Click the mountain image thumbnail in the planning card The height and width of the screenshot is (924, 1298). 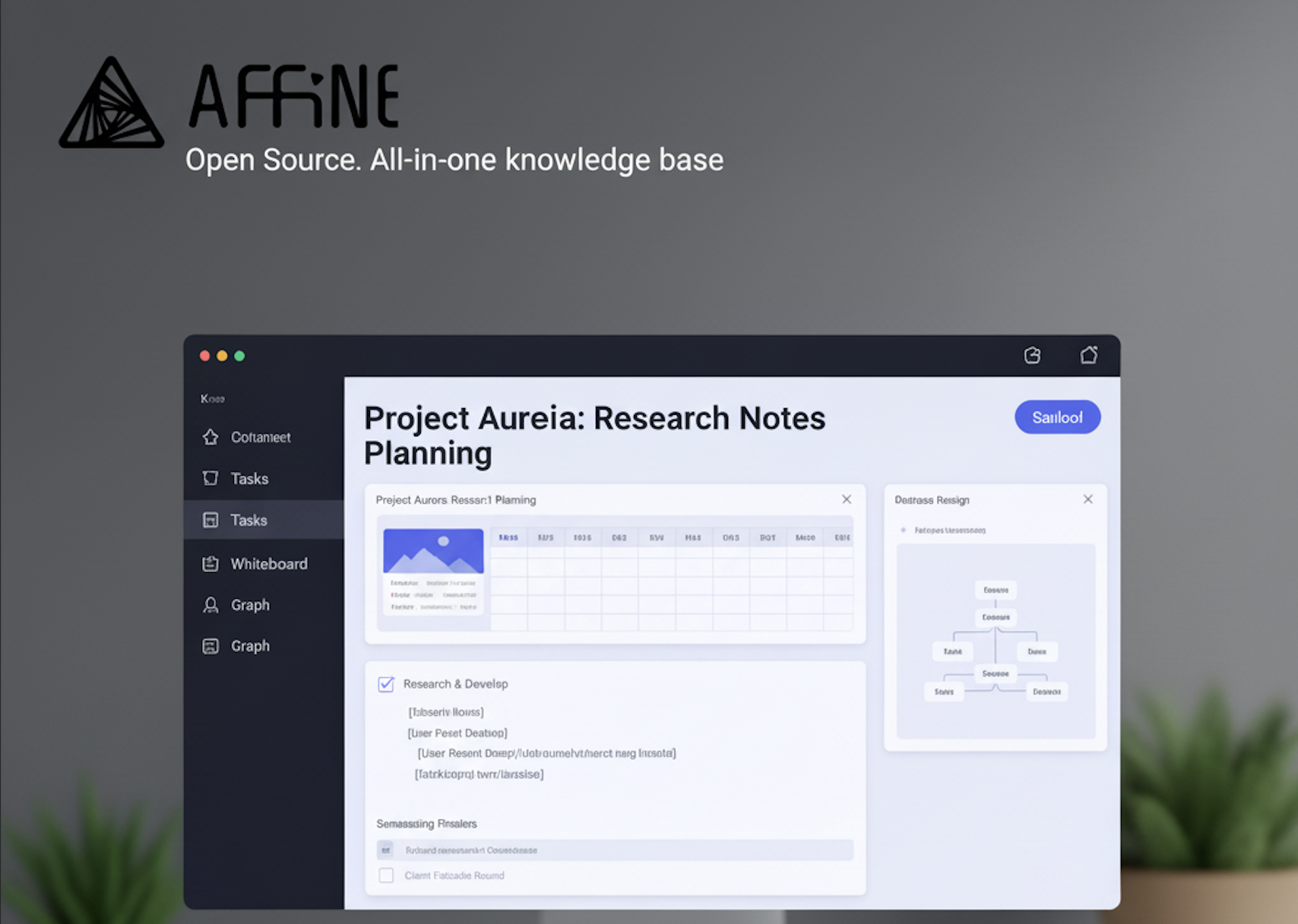(433, 551)
